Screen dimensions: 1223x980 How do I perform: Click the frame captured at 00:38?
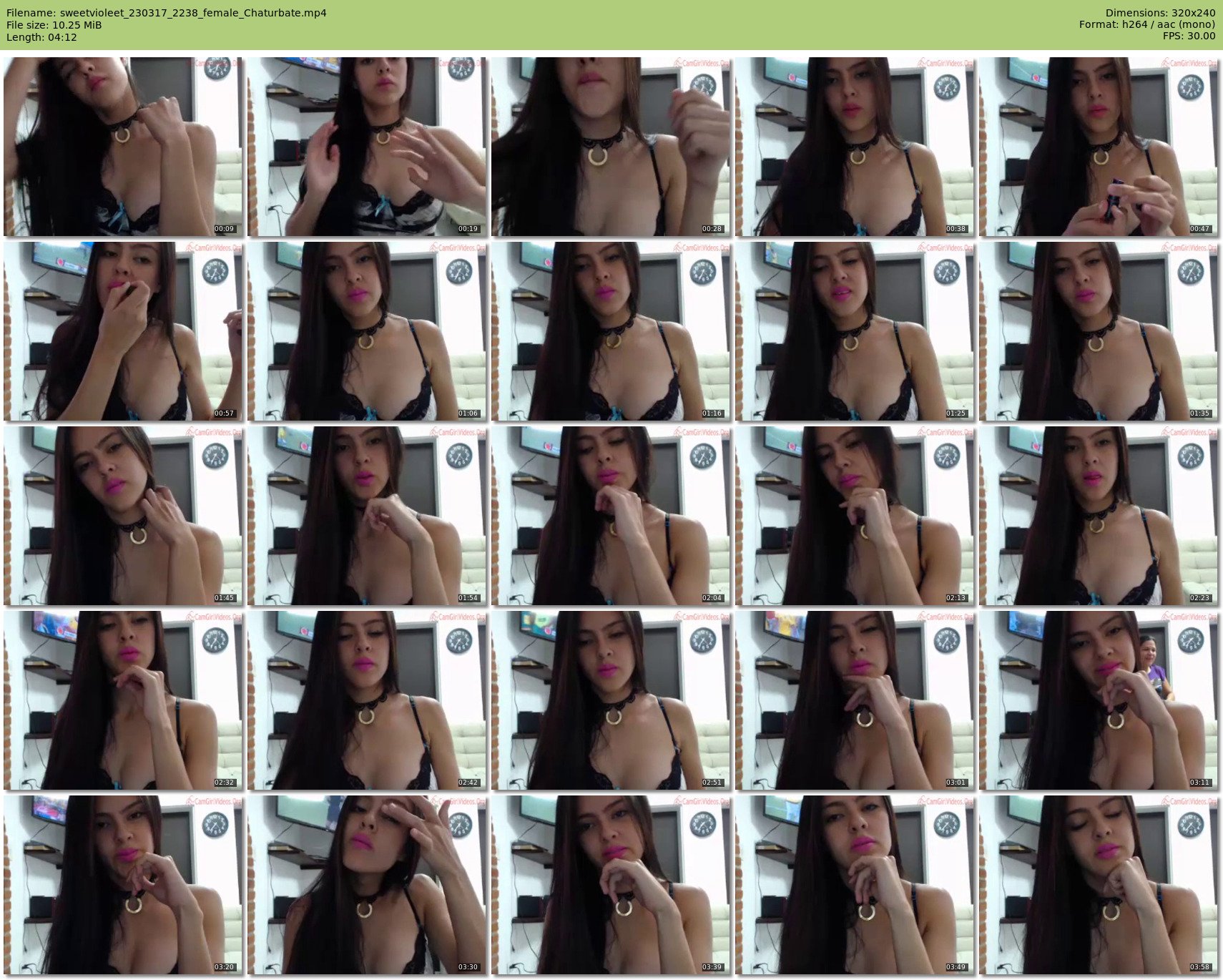855,147
